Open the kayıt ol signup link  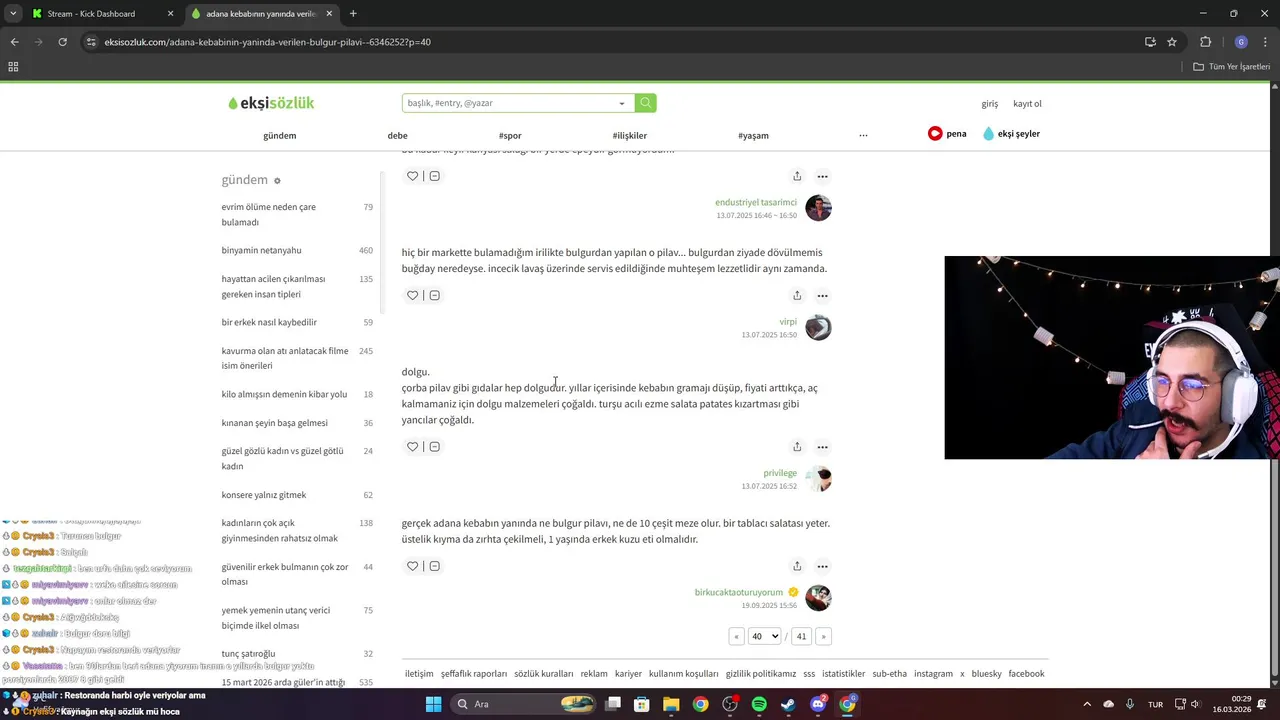(1027, 104)
